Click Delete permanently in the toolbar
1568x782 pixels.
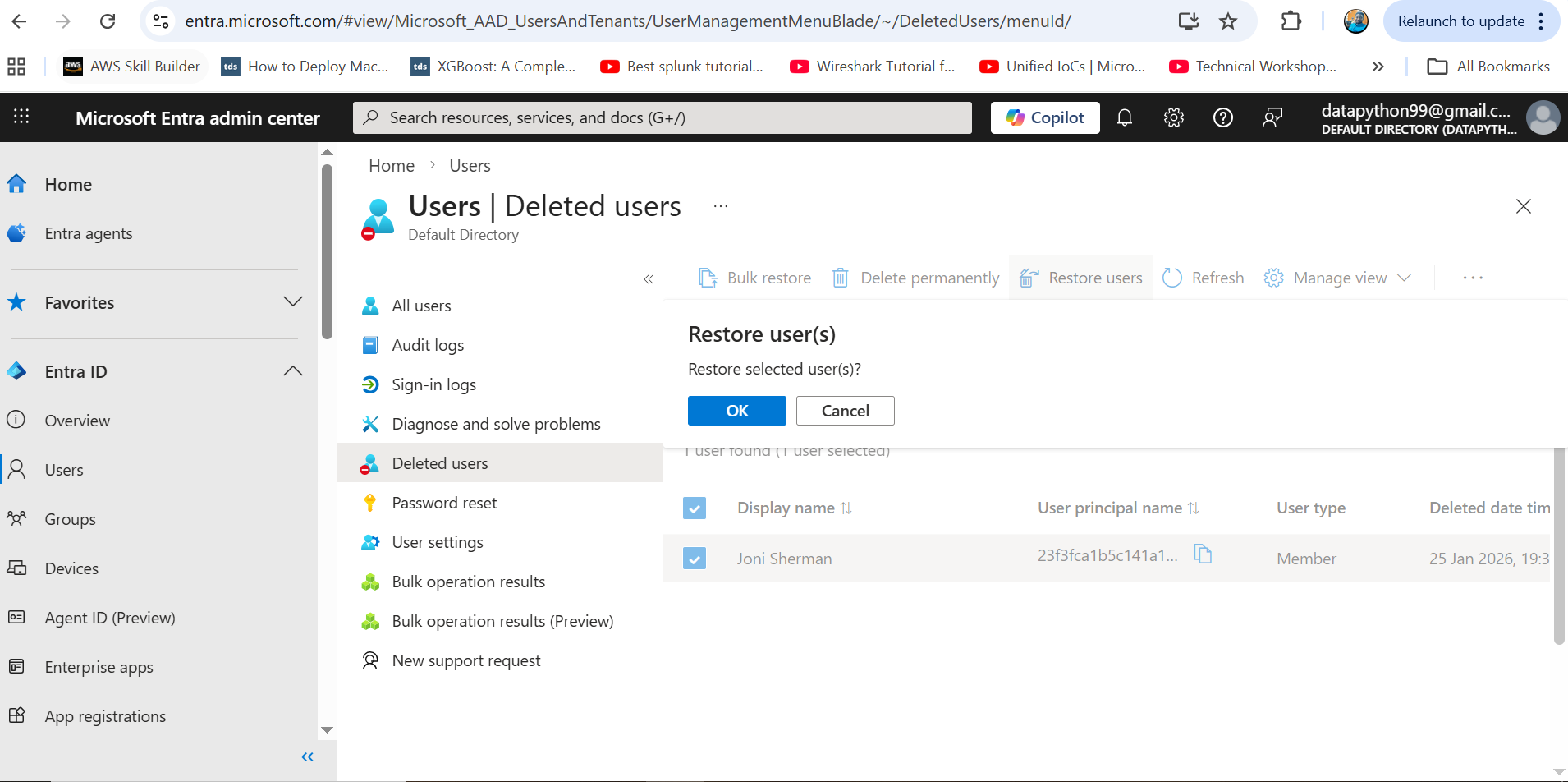tap(915, 278)
